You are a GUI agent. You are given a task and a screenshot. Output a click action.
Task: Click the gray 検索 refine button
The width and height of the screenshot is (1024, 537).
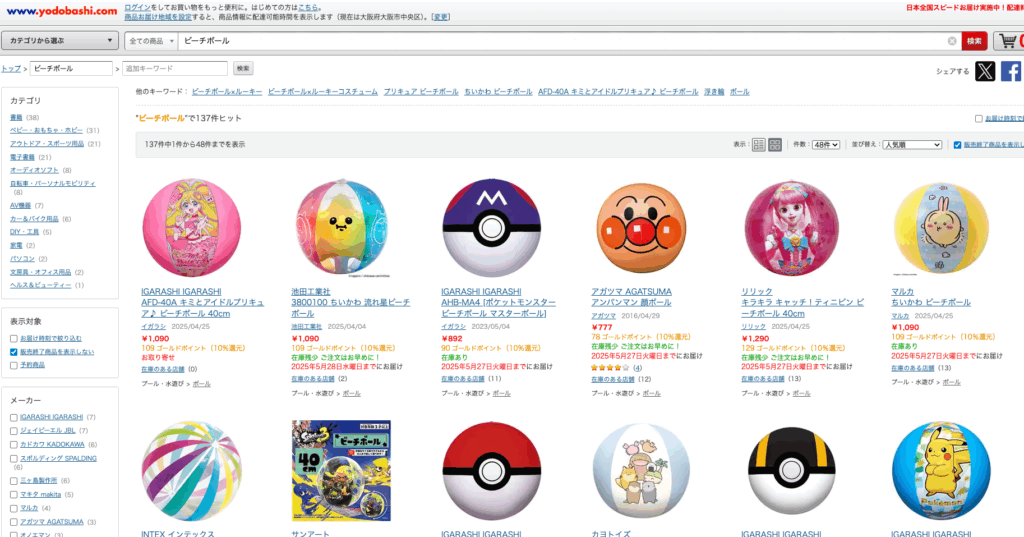[243, 68]
